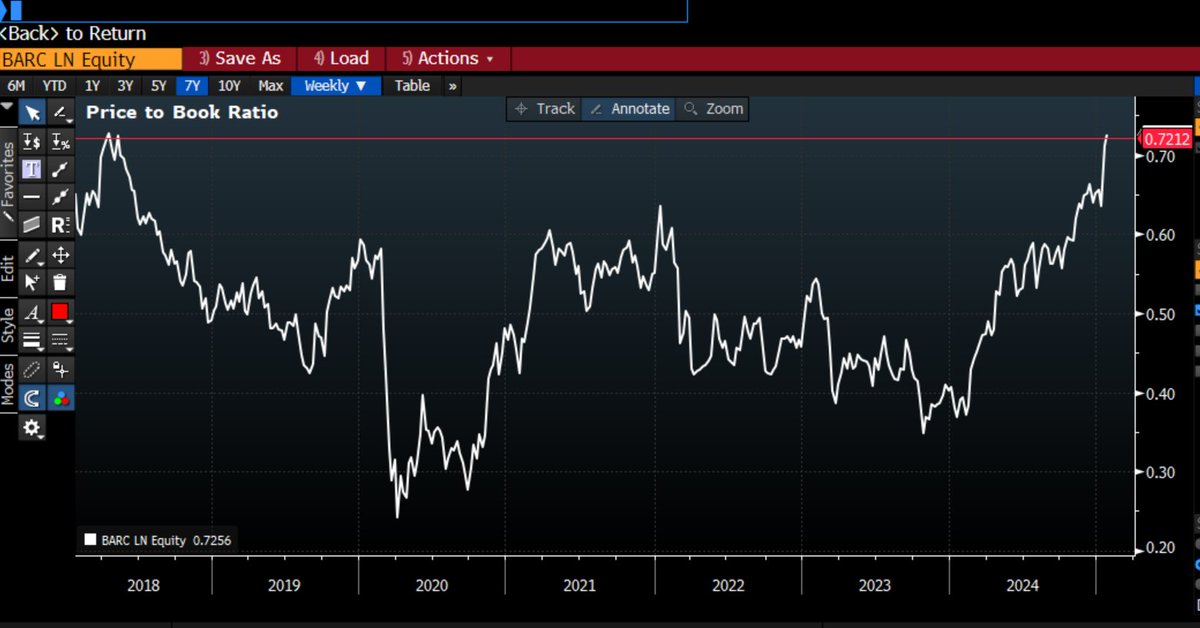Image resolution: width=1200 pixels, height=628 pixels.
Task: Open more chart options with the chevron
Action: pyautogui.click(x=453, y=86)
